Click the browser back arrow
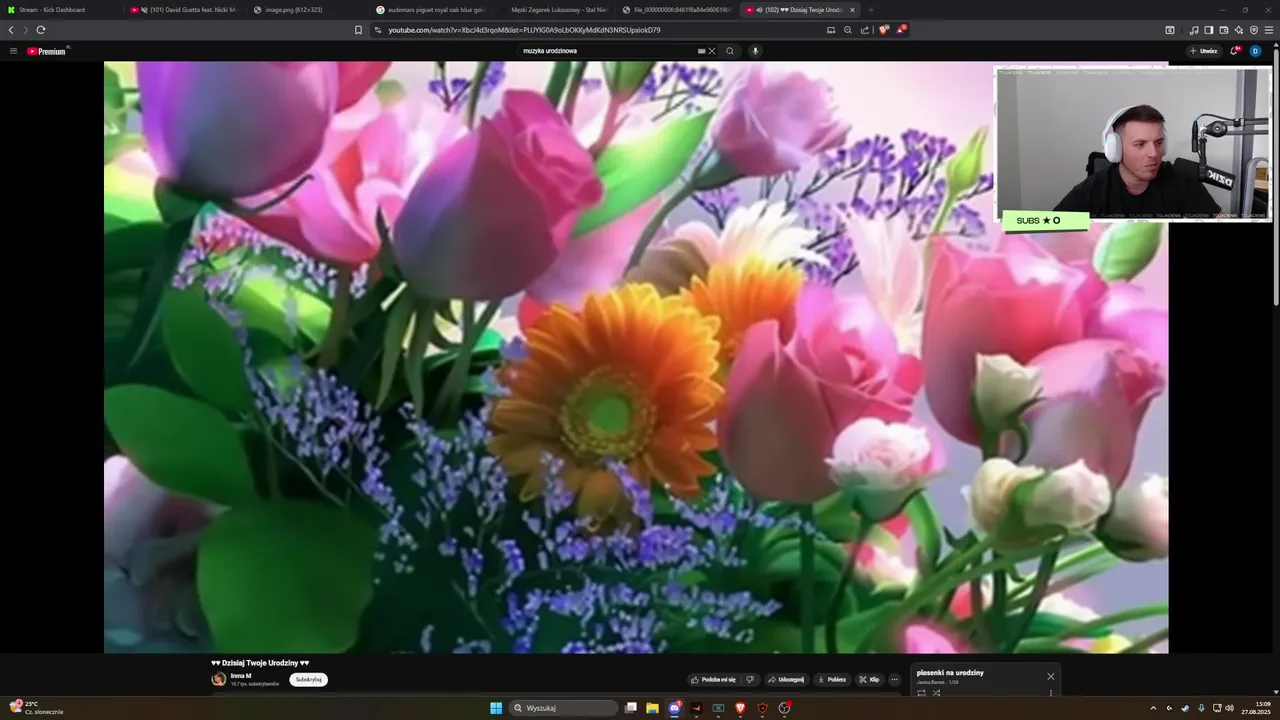 tap(11, 30)
